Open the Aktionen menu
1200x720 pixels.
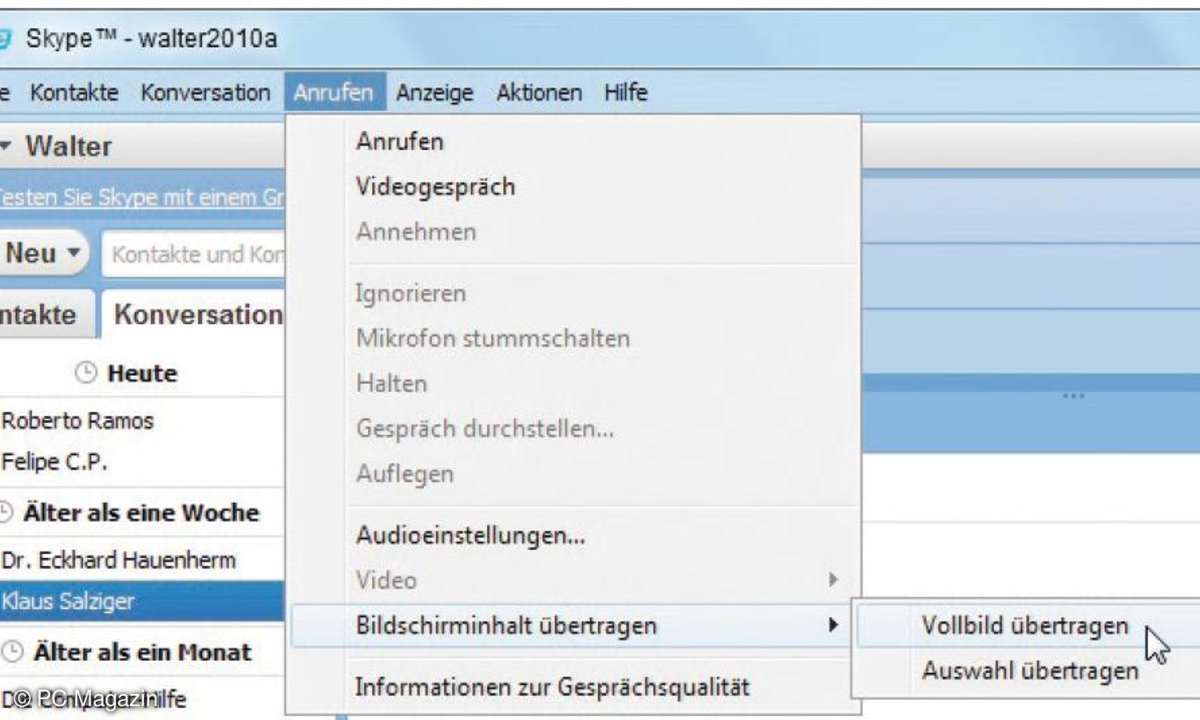[x=539, y=93]
